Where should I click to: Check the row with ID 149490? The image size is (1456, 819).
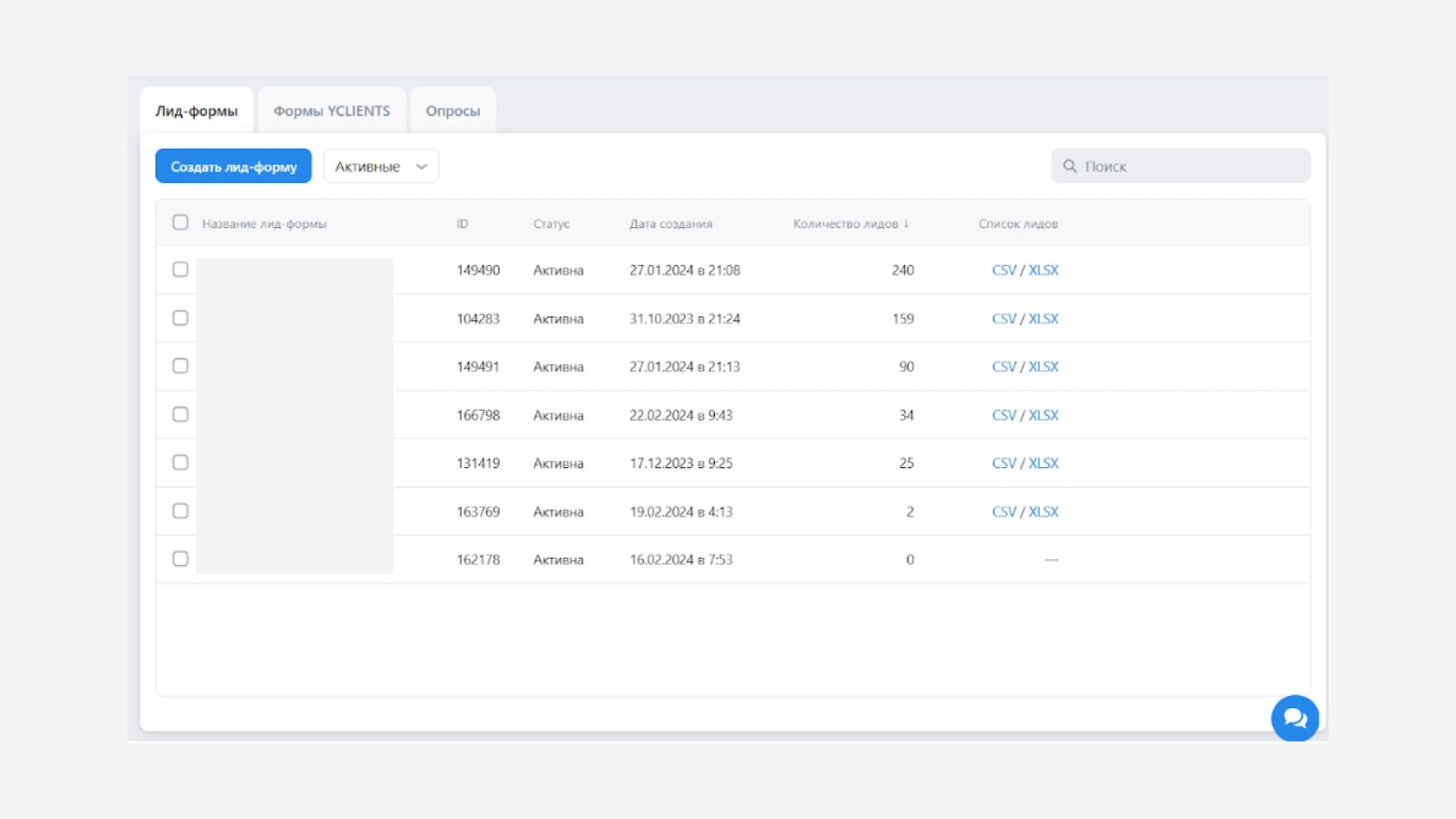click(180, 270)
